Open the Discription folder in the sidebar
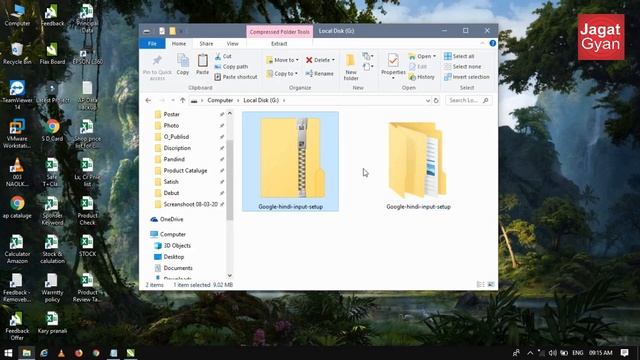The width and height of the screenshot is (640, 360). [x=177, y=148]
